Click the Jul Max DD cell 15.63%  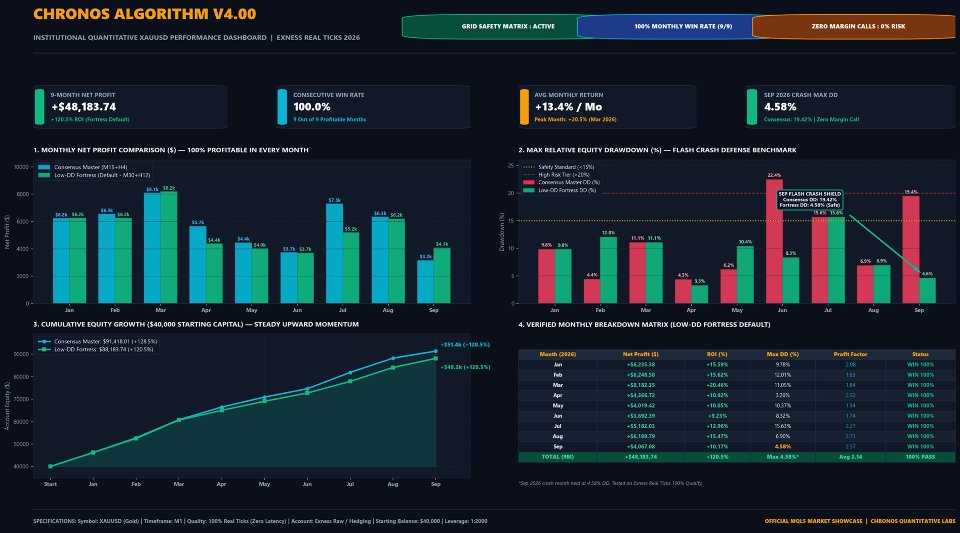[x=782, y=426]
